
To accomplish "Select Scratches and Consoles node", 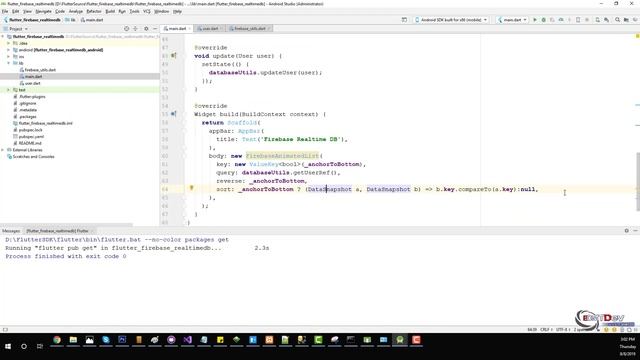I will [33, 156].
